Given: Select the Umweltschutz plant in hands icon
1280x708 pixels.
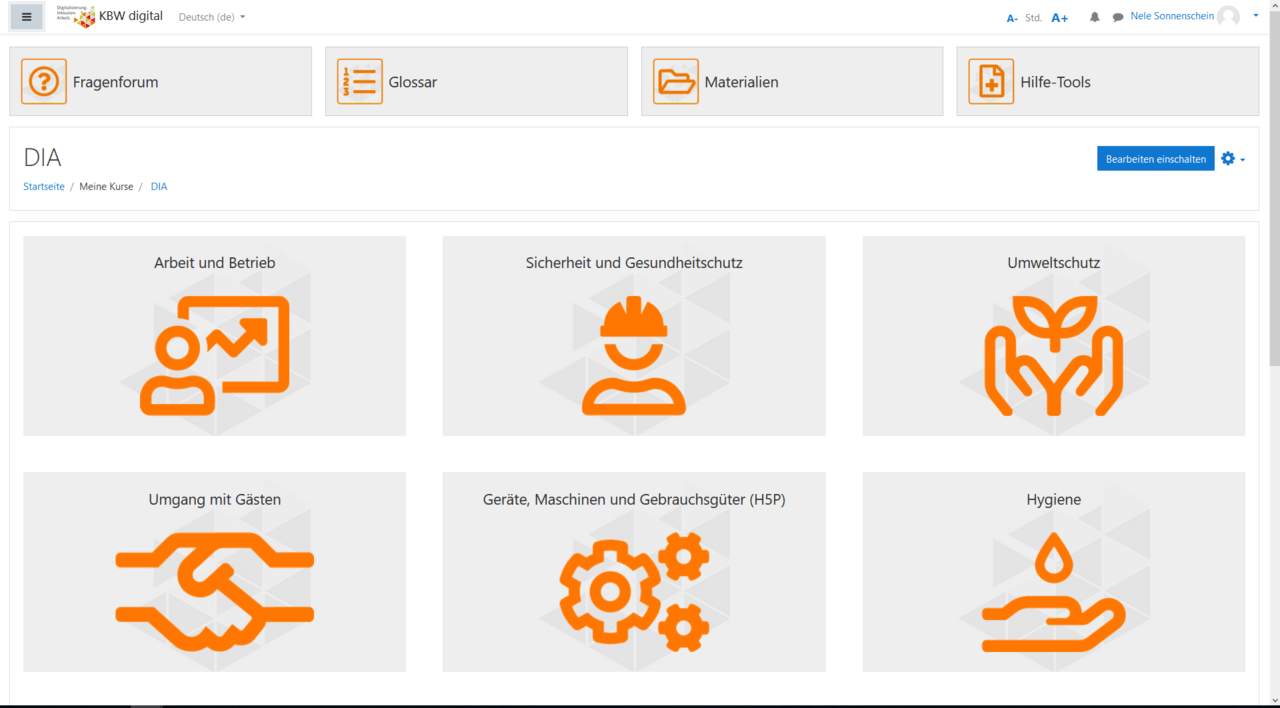Looking at the screenshot, I should (x=1053, y=355).
